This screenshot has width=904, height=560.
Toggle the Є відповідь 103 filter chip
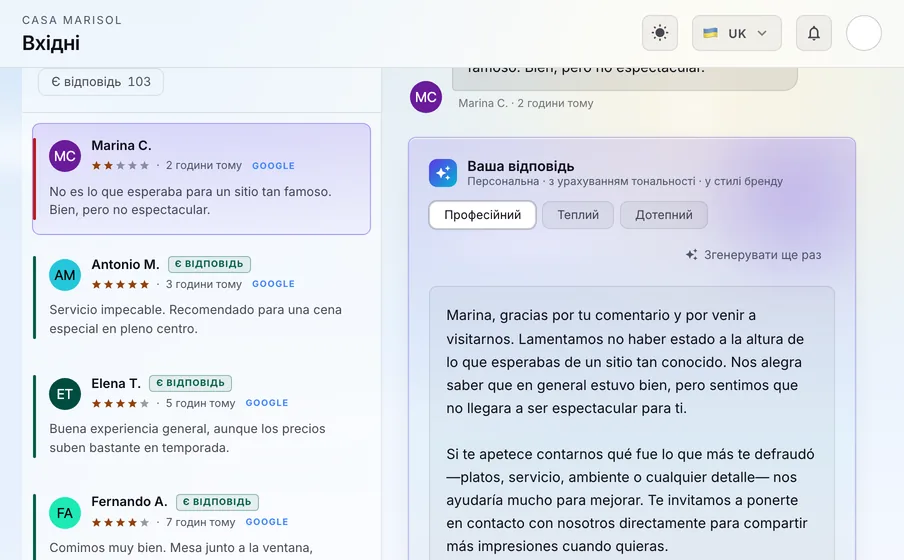click(101, 82)
